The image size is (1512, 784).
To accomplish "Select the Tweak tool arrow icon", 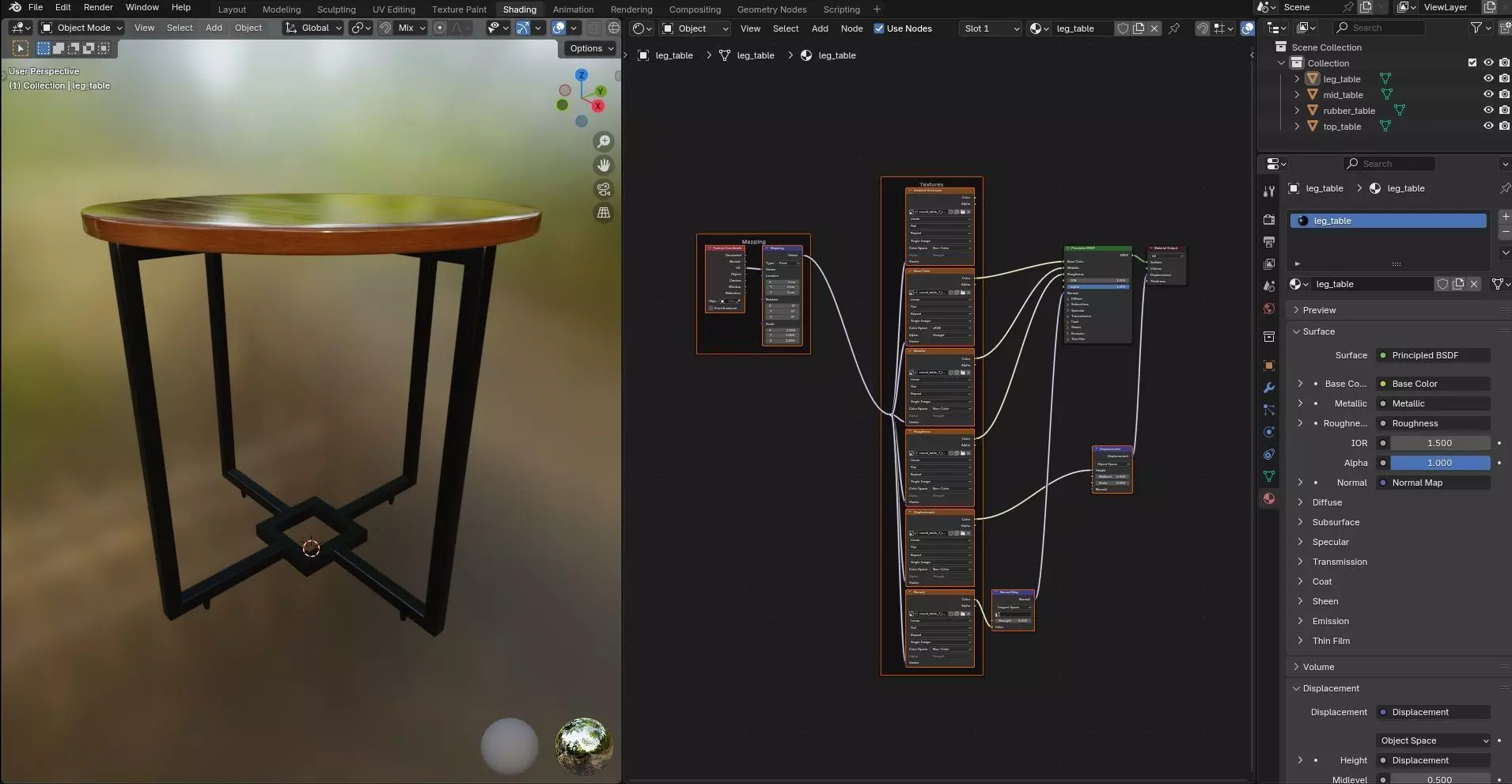I will [x=21, y=48].
